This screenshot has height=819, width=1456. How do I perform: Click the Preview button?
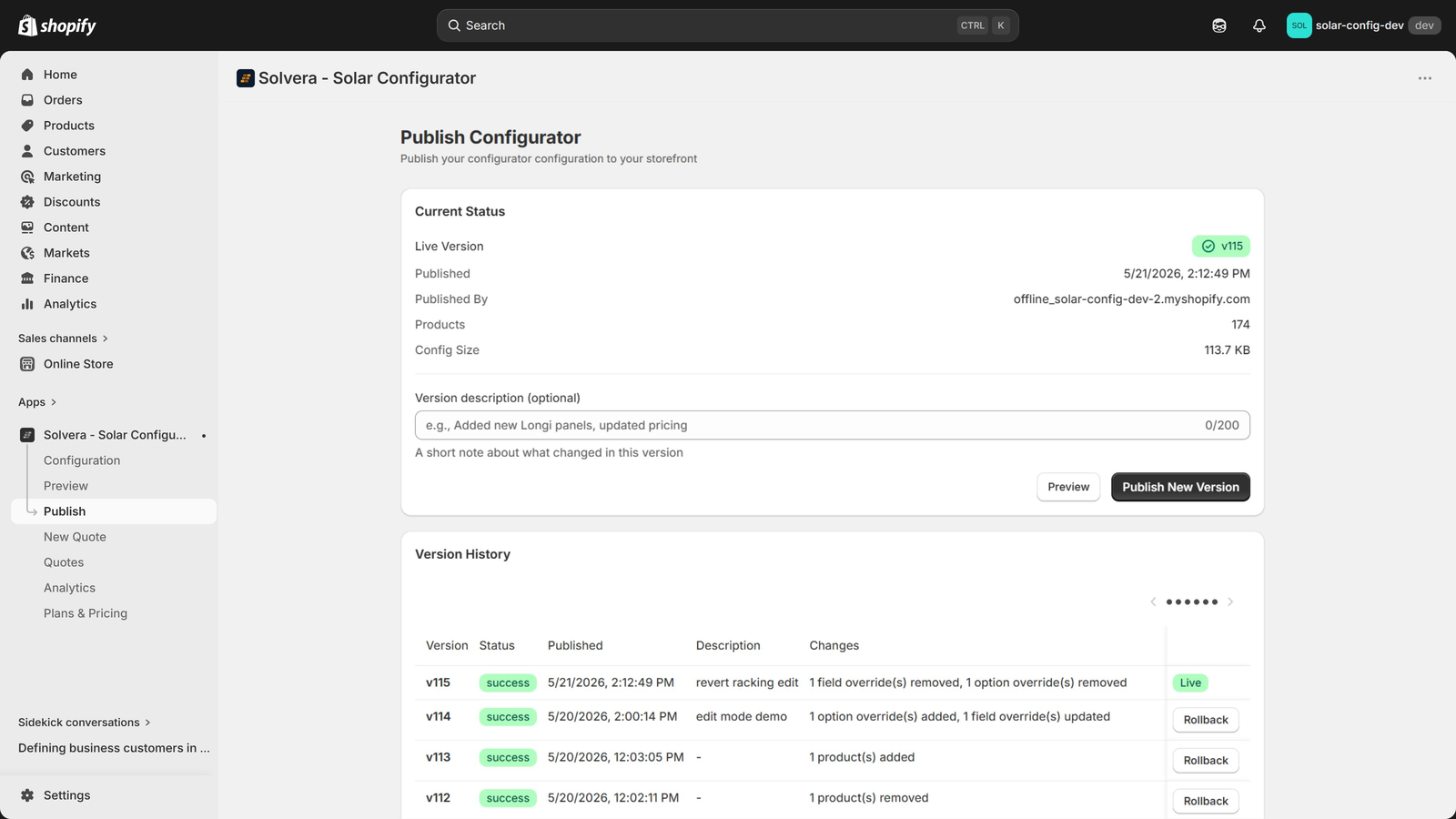pyautogui.click(x=1068, y=487)
